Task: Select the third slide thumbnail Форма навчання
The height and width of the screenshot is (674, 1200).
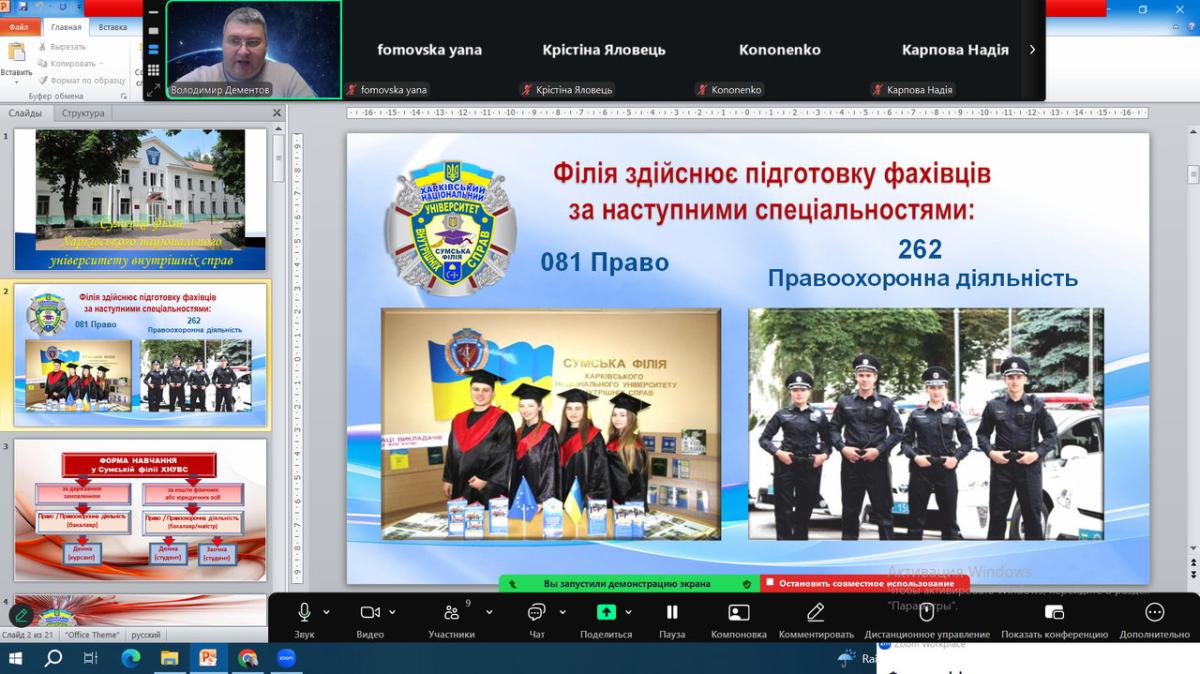Action: tap(140, 509)
